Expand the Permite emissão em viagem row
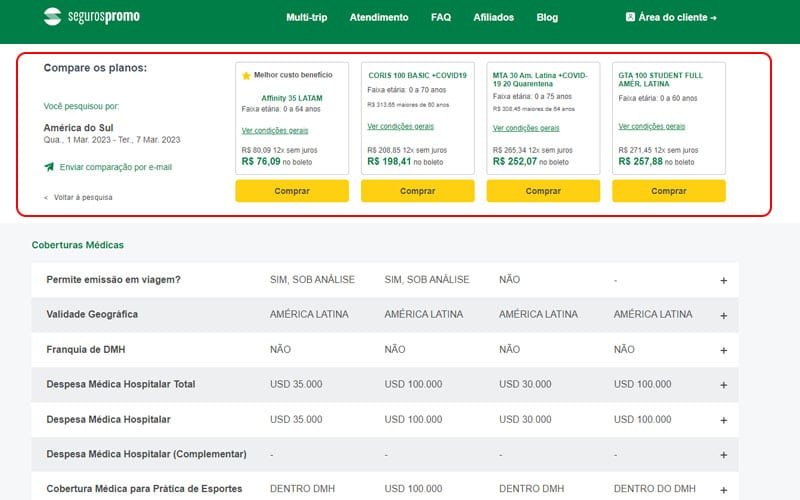 click(723, 281)
